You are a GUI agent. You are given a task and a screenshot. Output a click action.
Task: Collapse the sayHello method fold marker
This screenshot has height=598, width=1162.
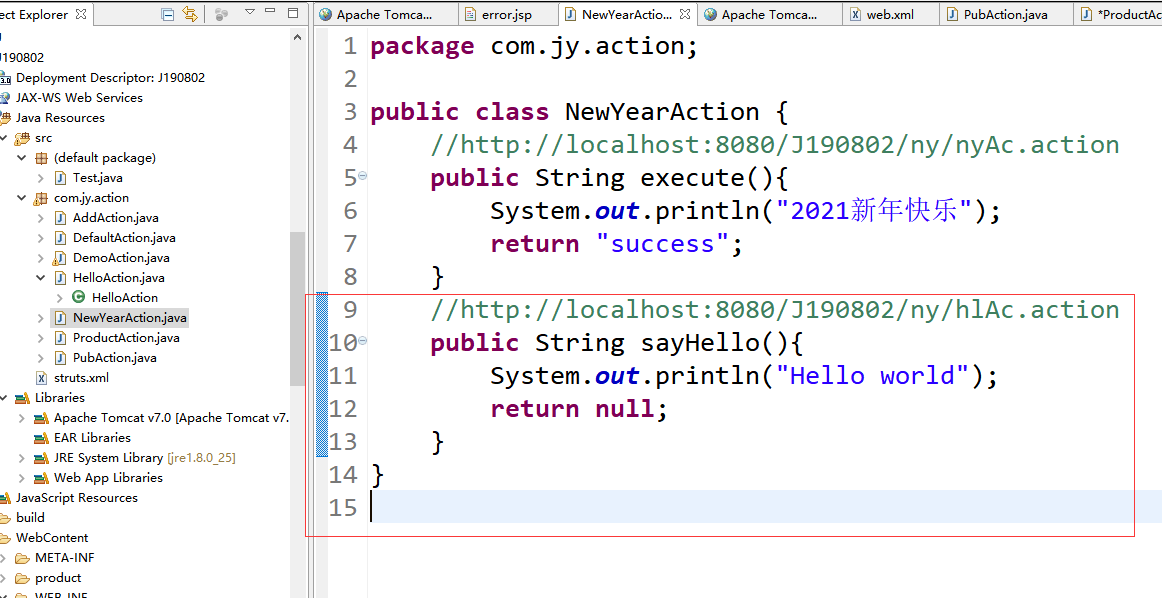(x=362, y=342)
